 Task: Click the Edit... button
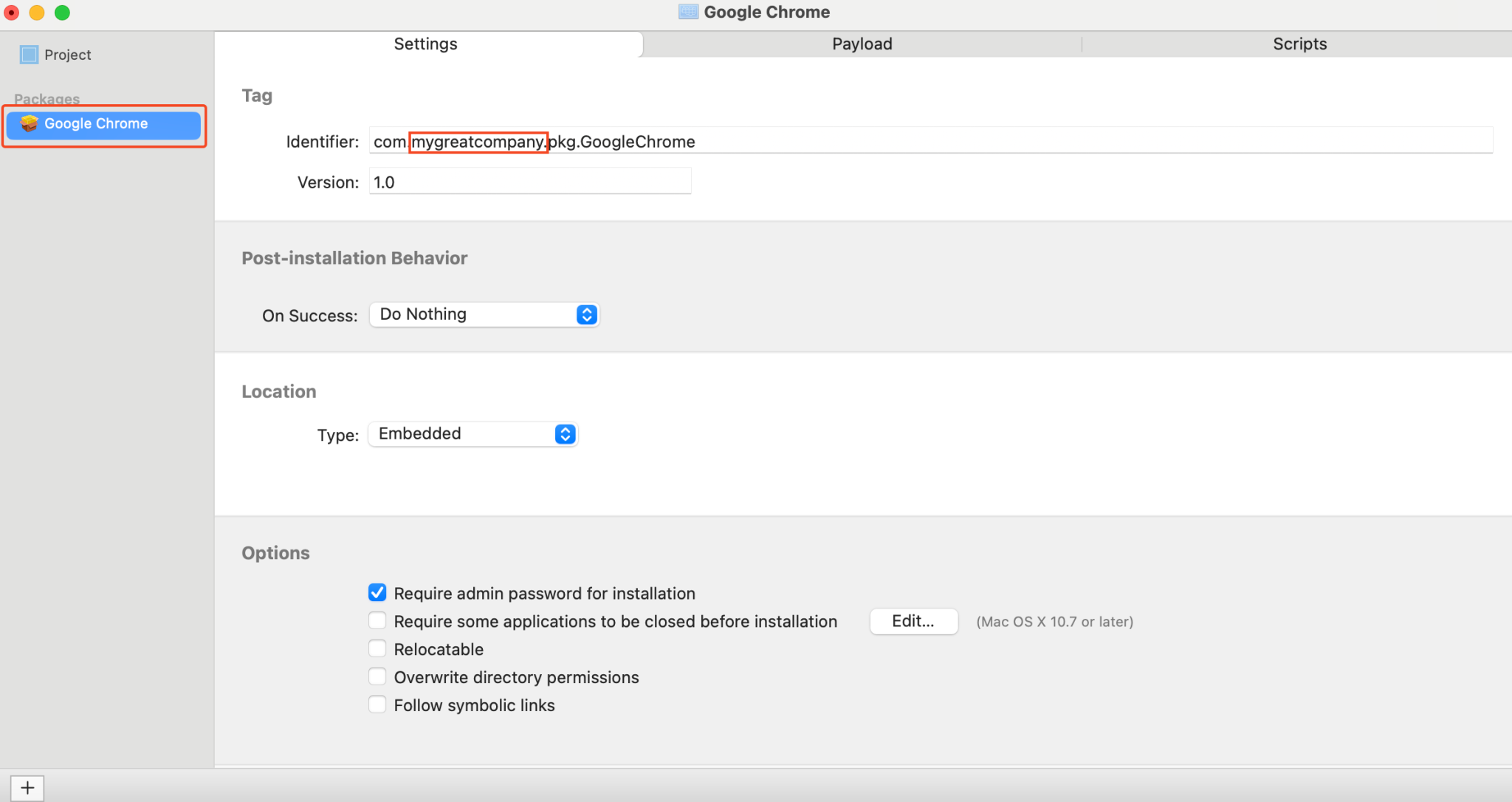(913, 621)
